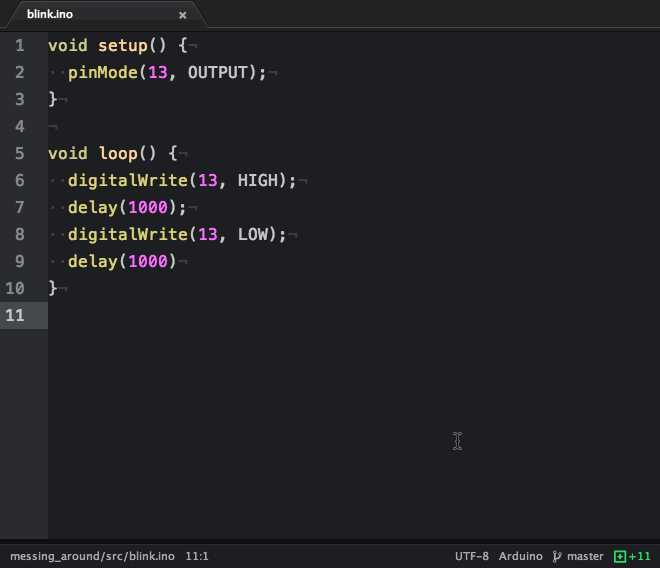Click the 13 in digitalWrite on line 8
This screenshot has height=568, width=660.
coord(208,234)
